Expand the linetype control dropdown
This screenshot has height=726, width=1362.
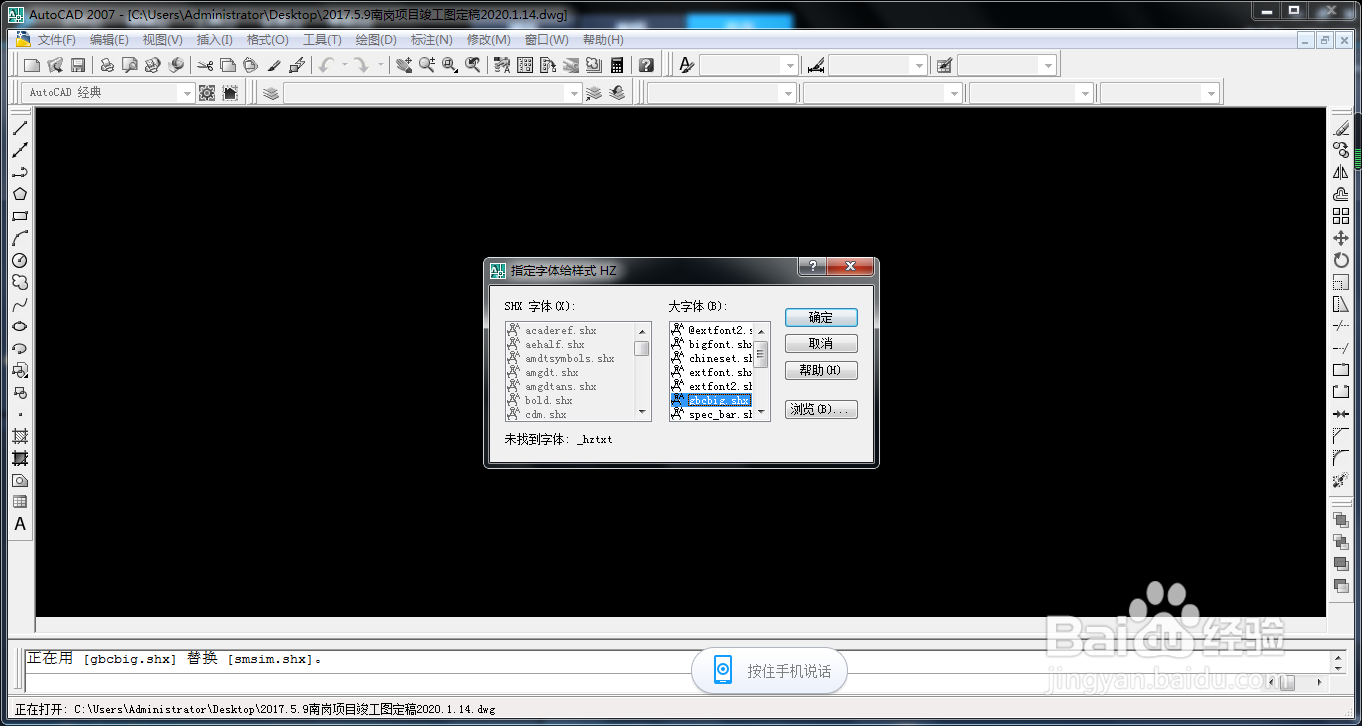click(x=955, y=93)
